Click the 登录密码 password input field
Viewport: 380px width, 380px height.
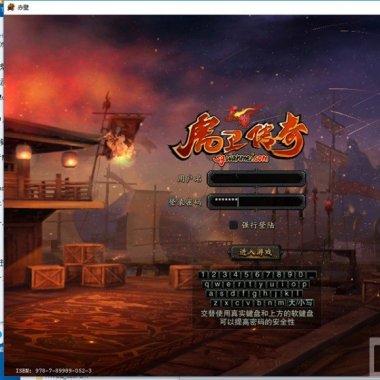[x=256, y=202]
